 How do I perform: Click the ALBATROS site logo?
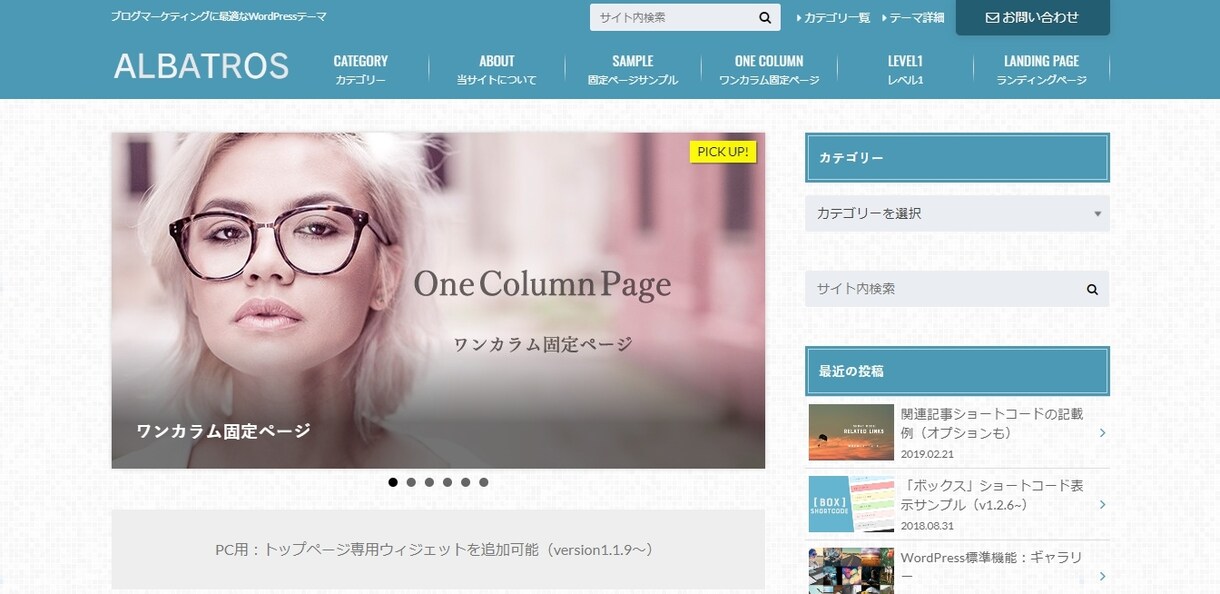tap(201, 66)
